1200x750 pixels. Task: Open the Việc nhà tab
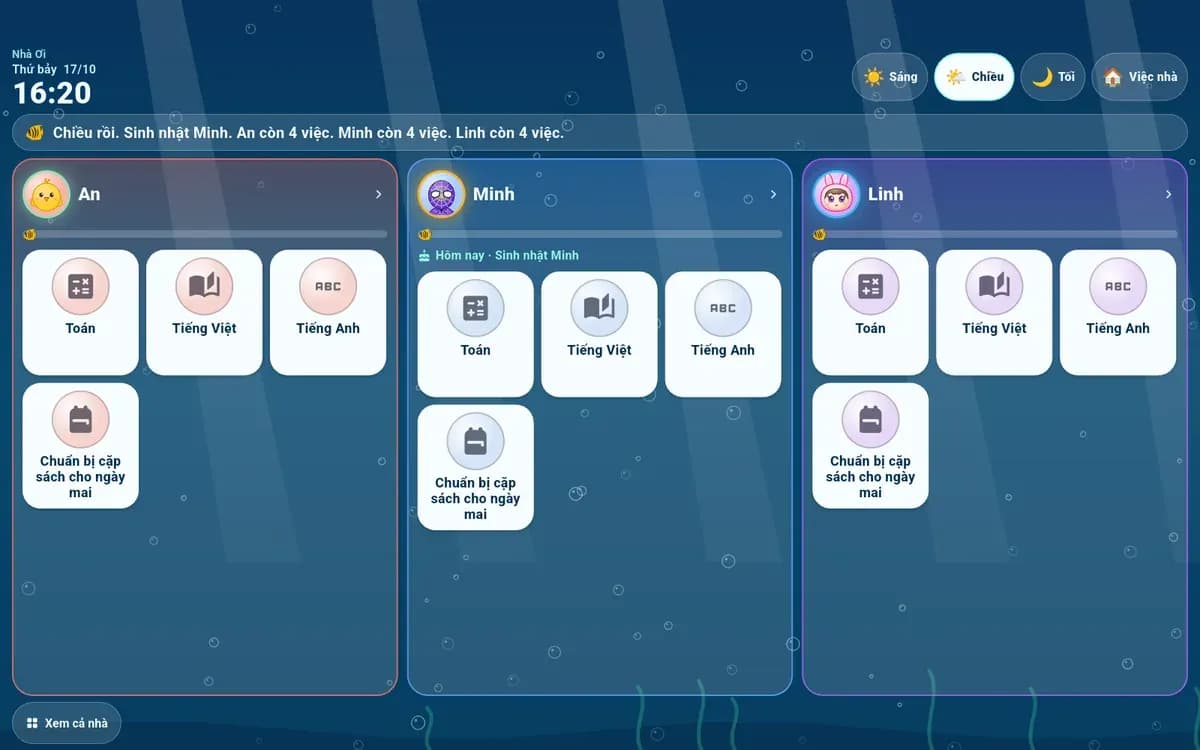tap(1140, 77)
